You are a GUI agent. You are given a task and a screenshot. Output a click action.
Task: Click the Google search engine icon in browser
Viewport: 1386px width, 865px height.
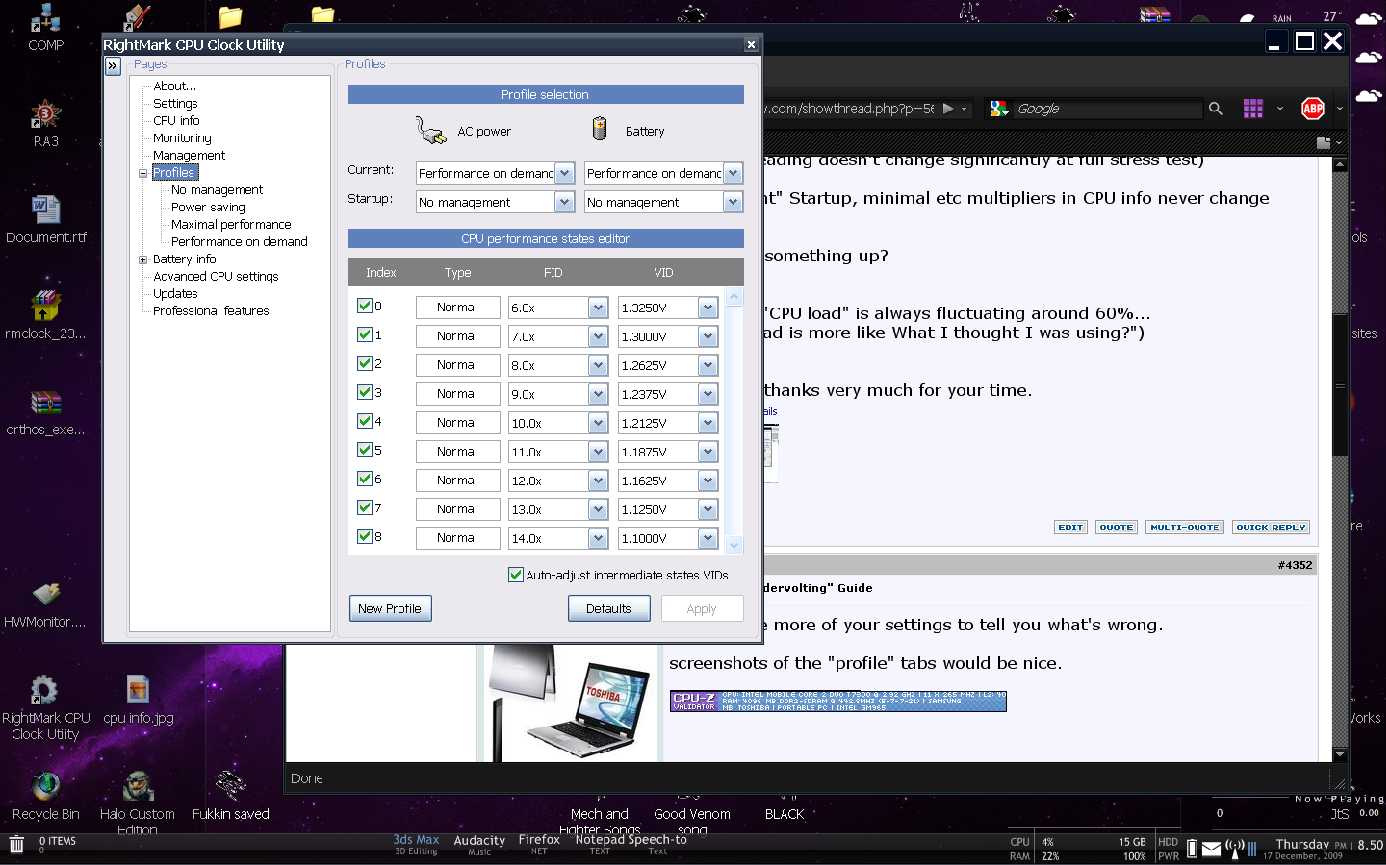(x=998, y=108)
